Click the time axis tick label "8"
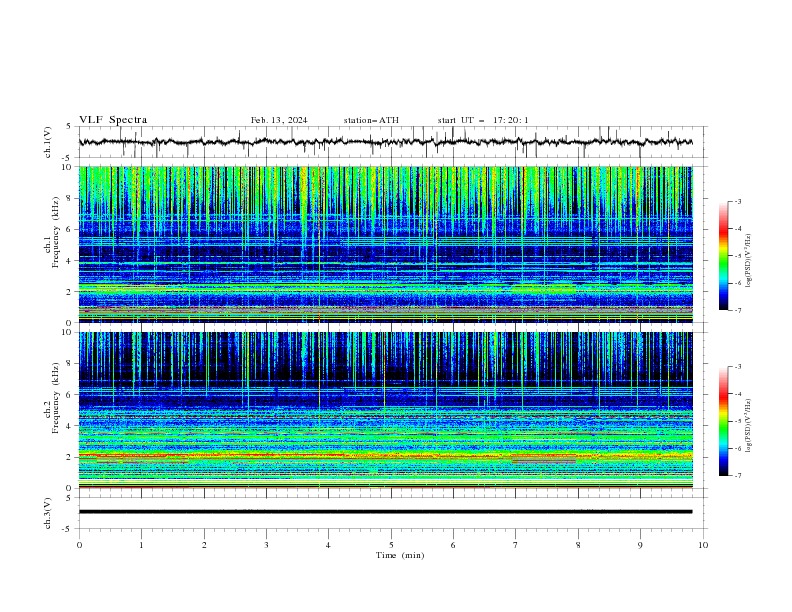This screenshot has height=612, width=792. [x=578, y=545]
